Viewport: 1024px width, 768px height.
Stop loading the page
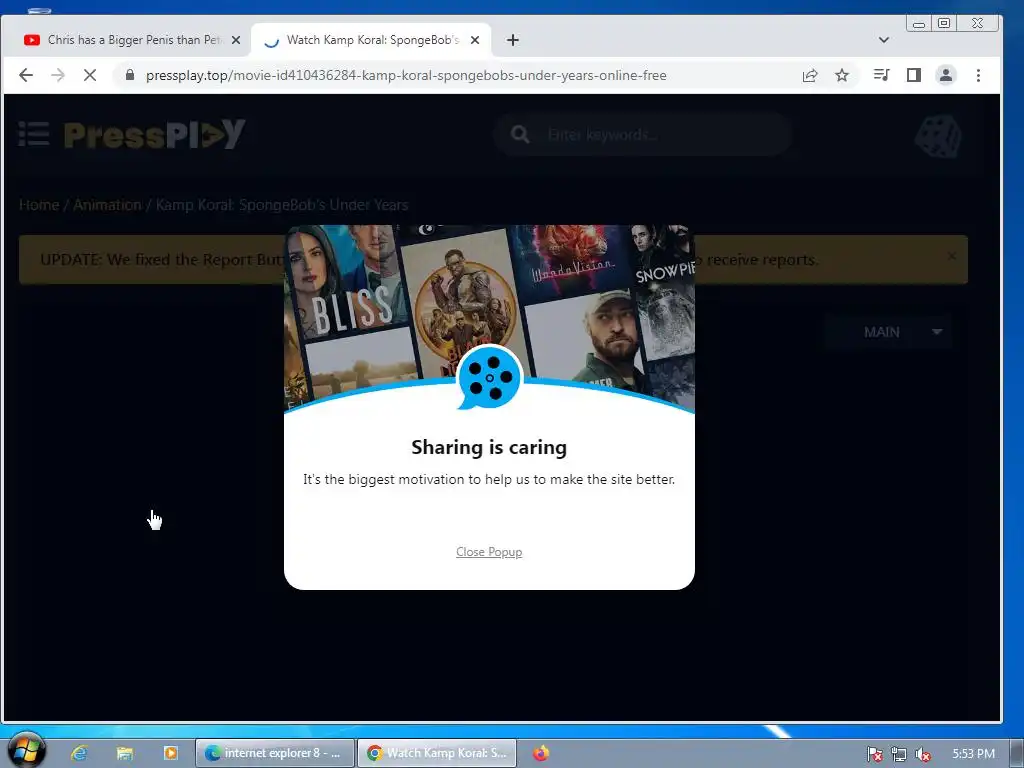(90, 75)
